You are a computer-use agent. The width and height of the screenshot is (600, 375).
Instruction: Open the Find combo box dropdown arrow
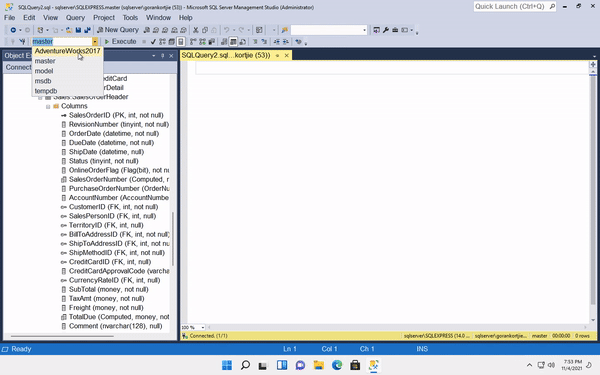[364, 30]
